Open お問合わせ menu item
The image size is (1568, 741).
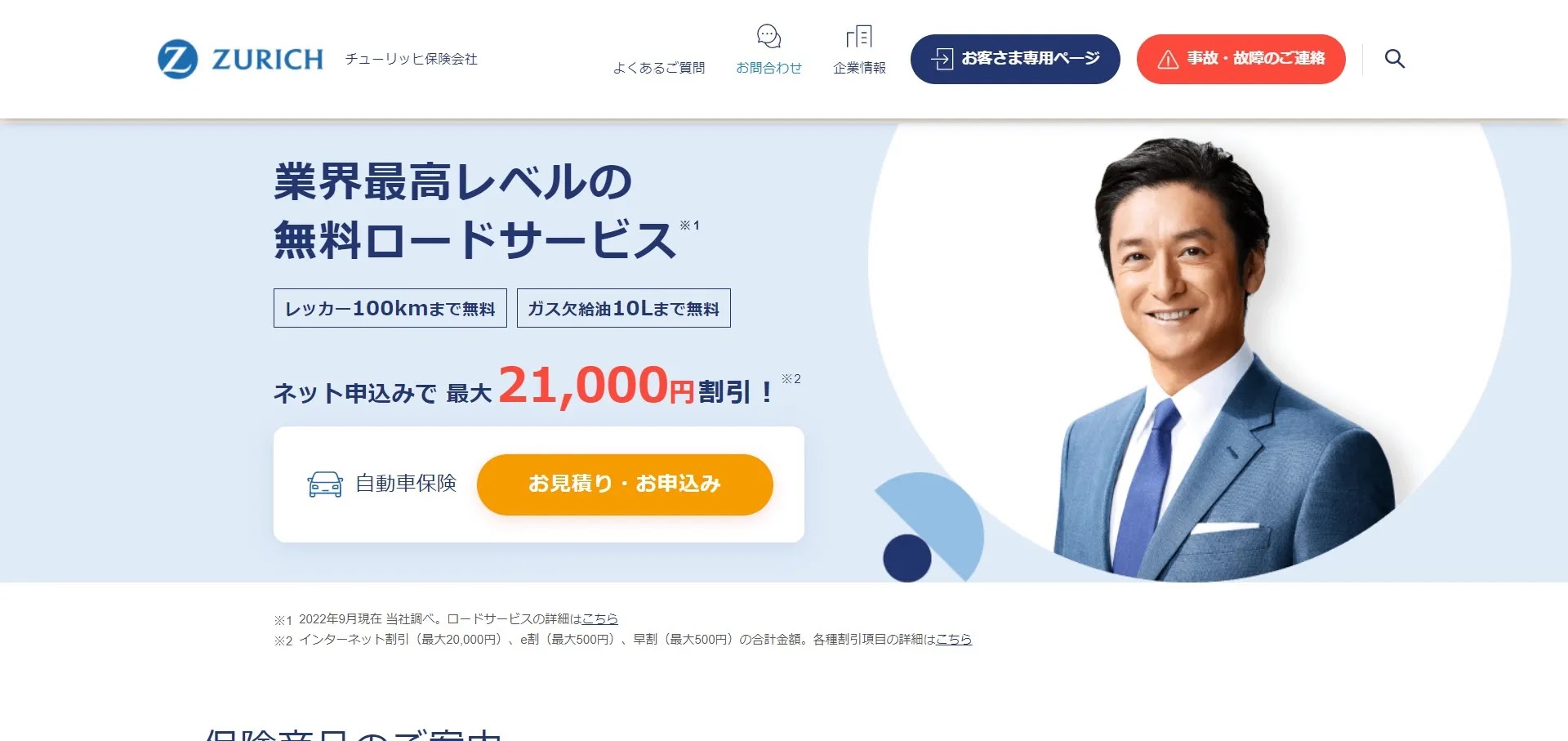tap(768, 68)
